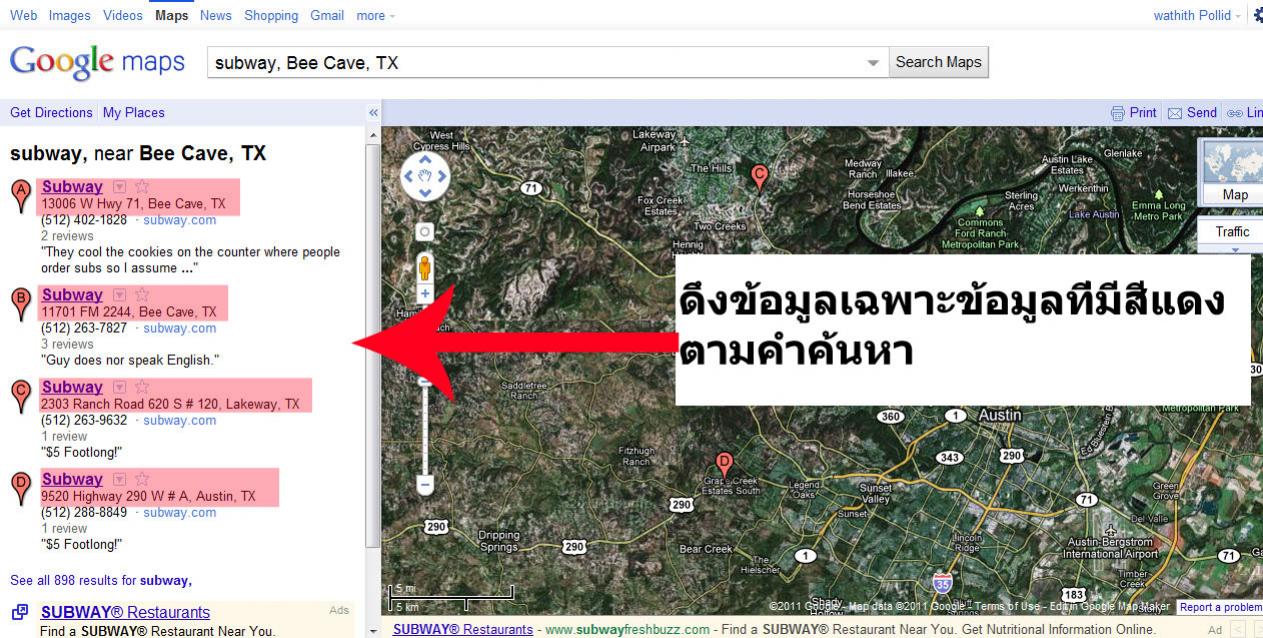
Task: Open '3 reviews' for the FM 2244 Subway
Action: point(67,344)
